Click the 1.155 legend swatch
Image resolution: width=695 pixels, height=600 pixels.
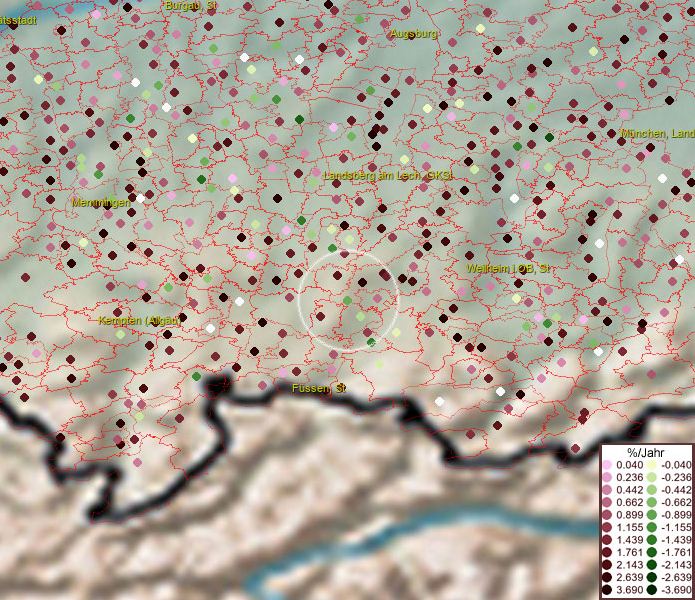click(608, 527)
